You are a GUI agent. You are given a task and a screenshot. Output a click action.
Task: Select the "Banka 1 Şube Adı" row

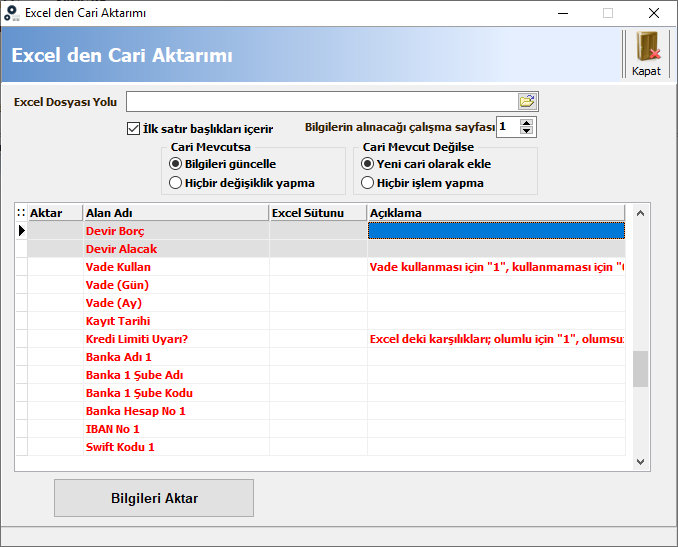tap(320, 375)
